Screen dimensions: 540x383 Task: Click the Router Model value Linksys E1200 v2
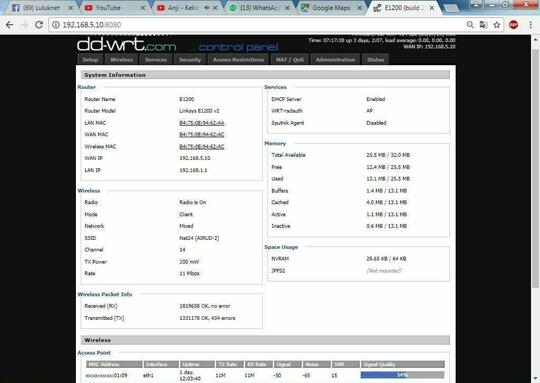199,111
